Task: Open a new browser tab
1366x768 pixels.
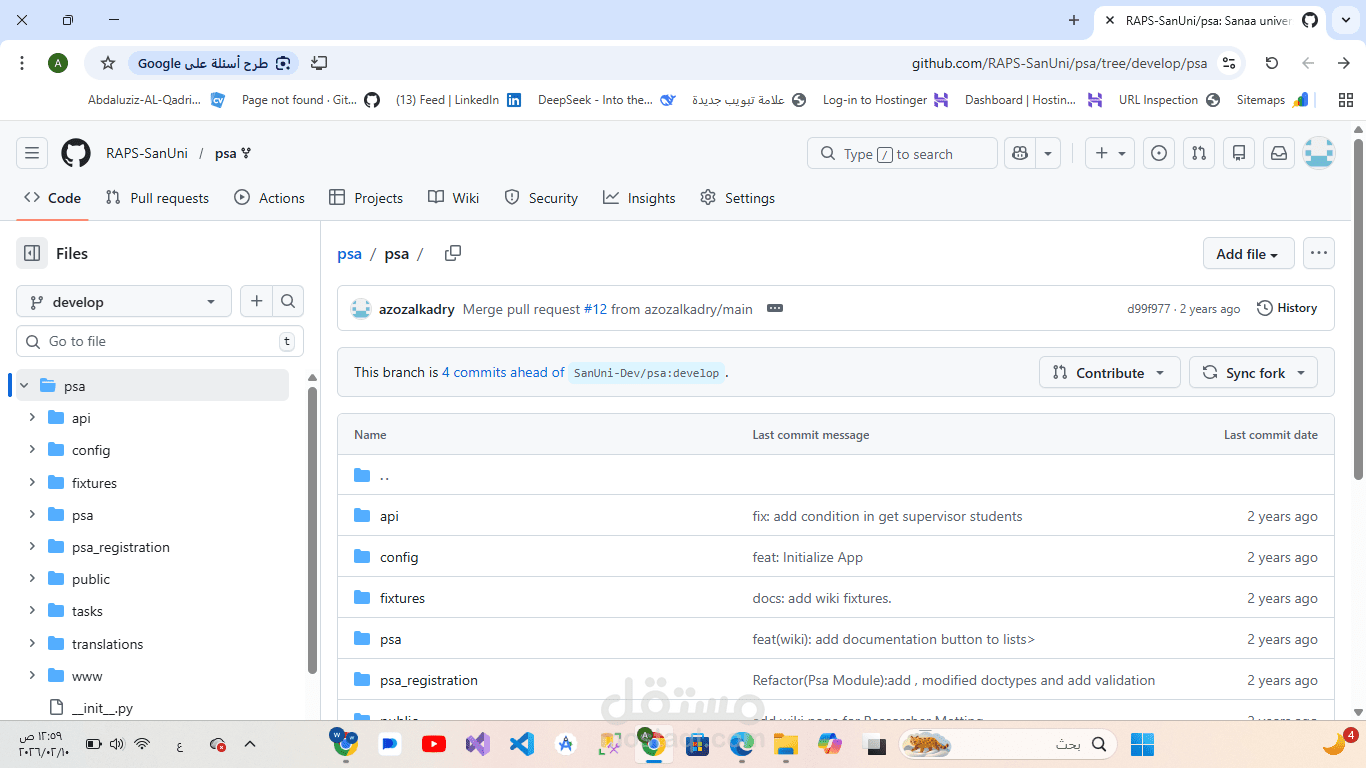Action: 1074,20
